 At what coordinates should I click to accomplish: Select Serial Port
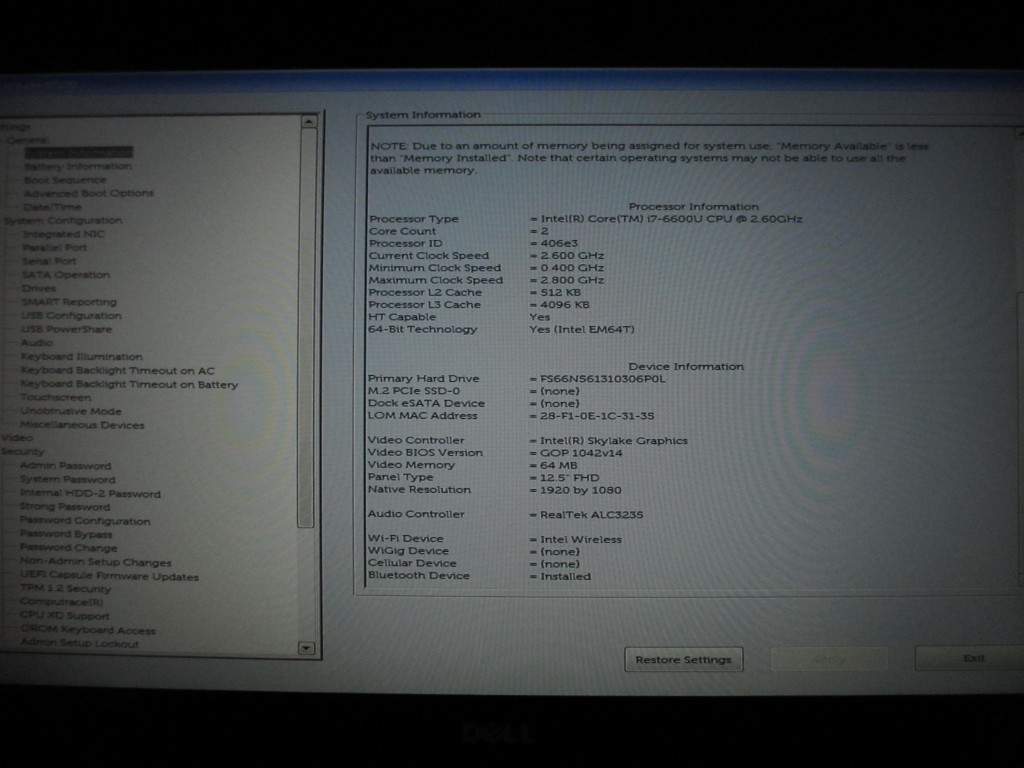pos(49,261)
